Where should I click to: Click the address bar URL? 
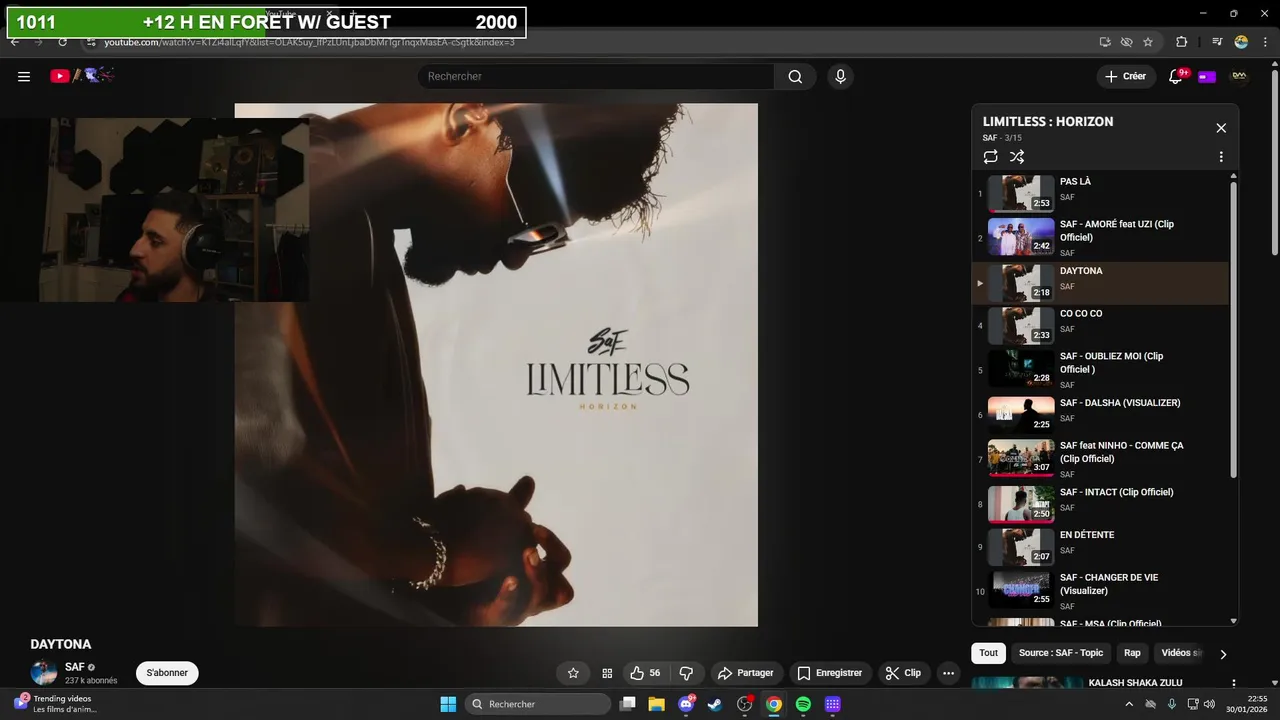pyautogui.click(x=310, y=42)
